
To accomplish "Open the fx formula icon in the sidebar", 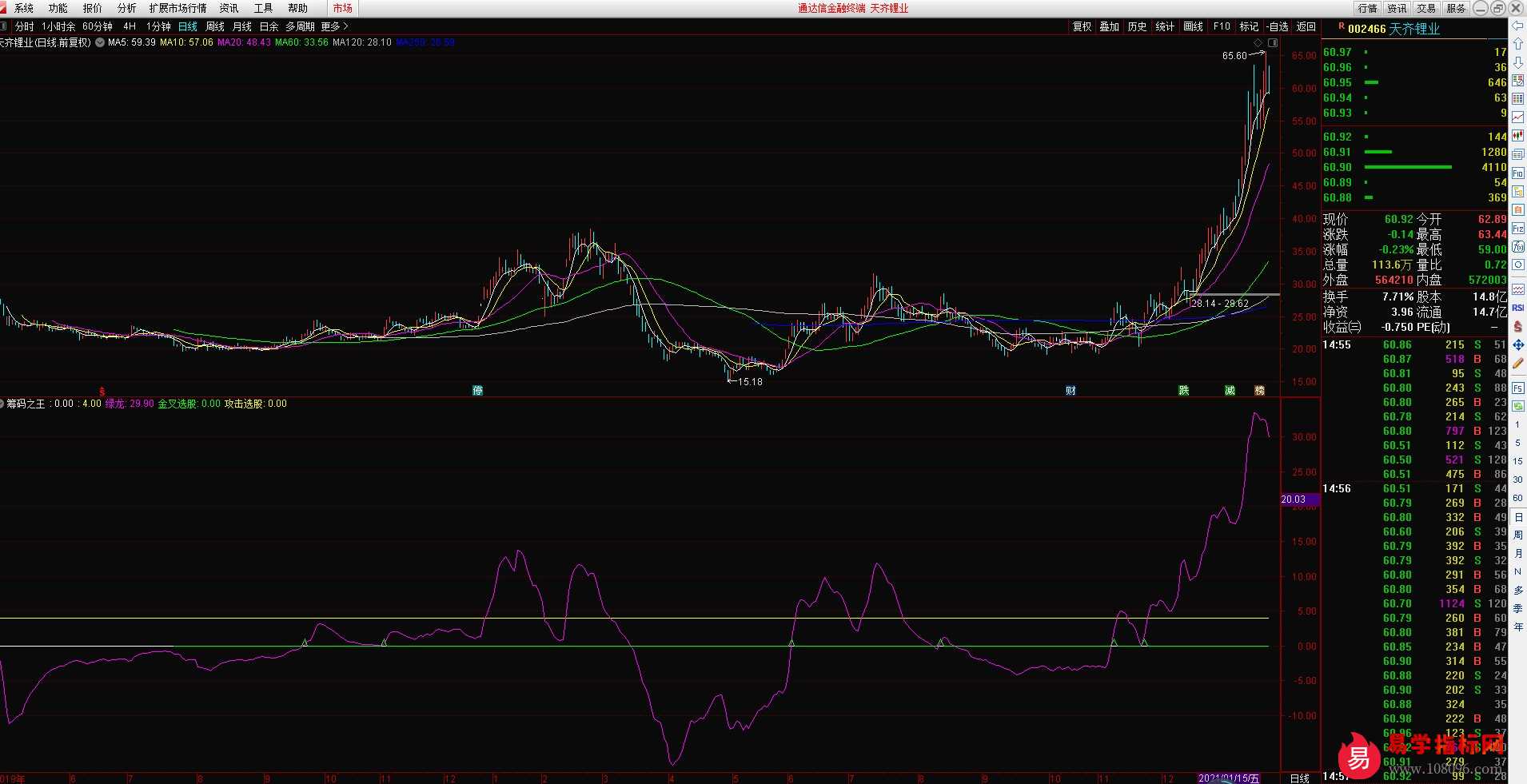I will [x=1517, y=247].
